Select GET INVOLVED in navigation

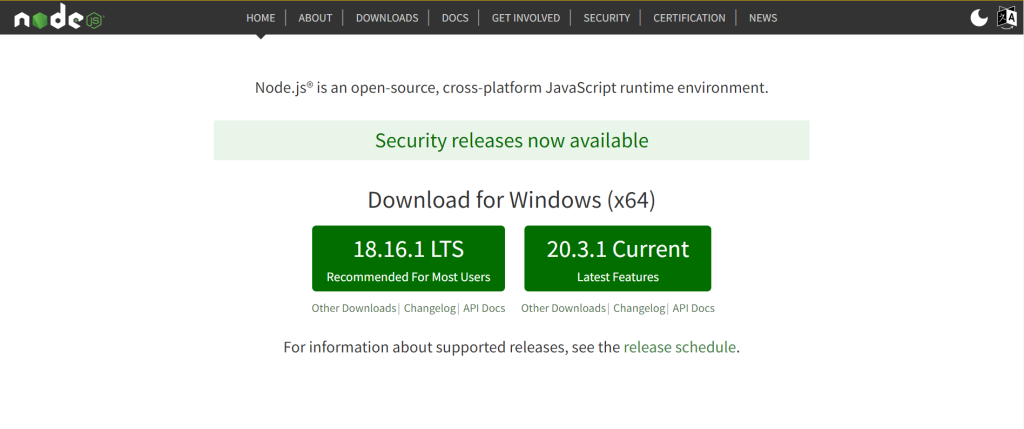coord(525,18)
